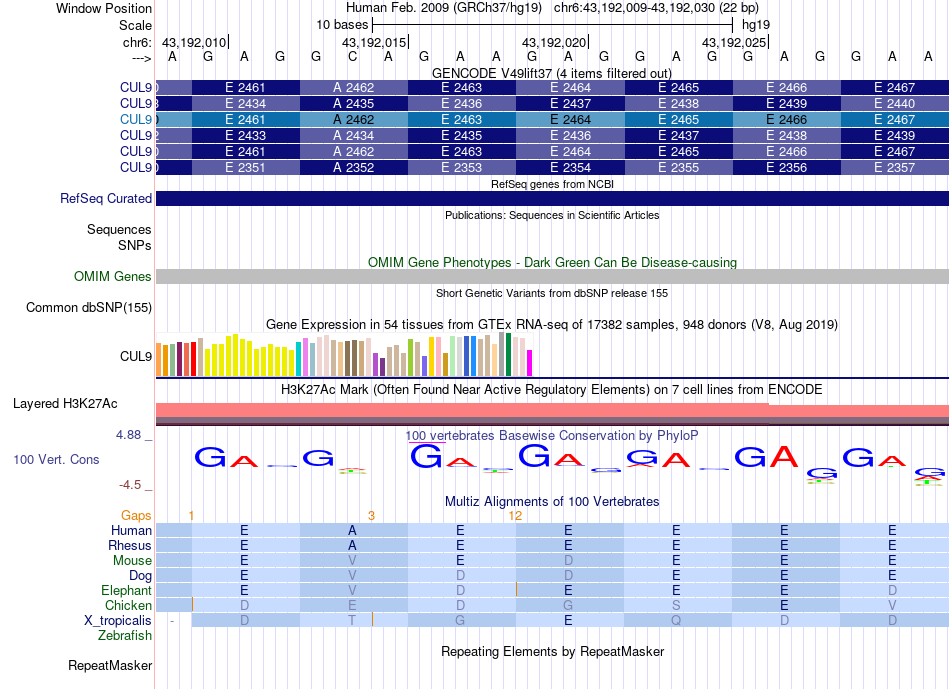Select the Common dbSNP(155) label
The image size is (950, 689).
89,308
